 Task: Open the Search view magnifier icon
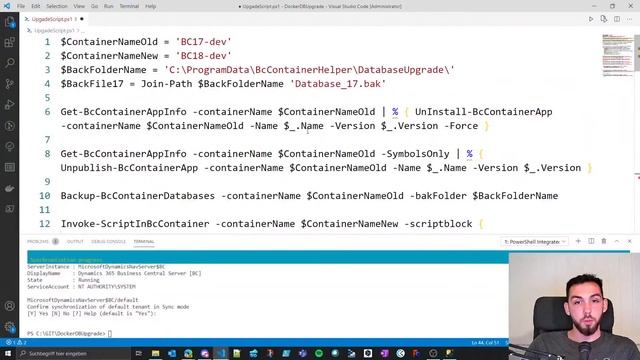point(9,62)
